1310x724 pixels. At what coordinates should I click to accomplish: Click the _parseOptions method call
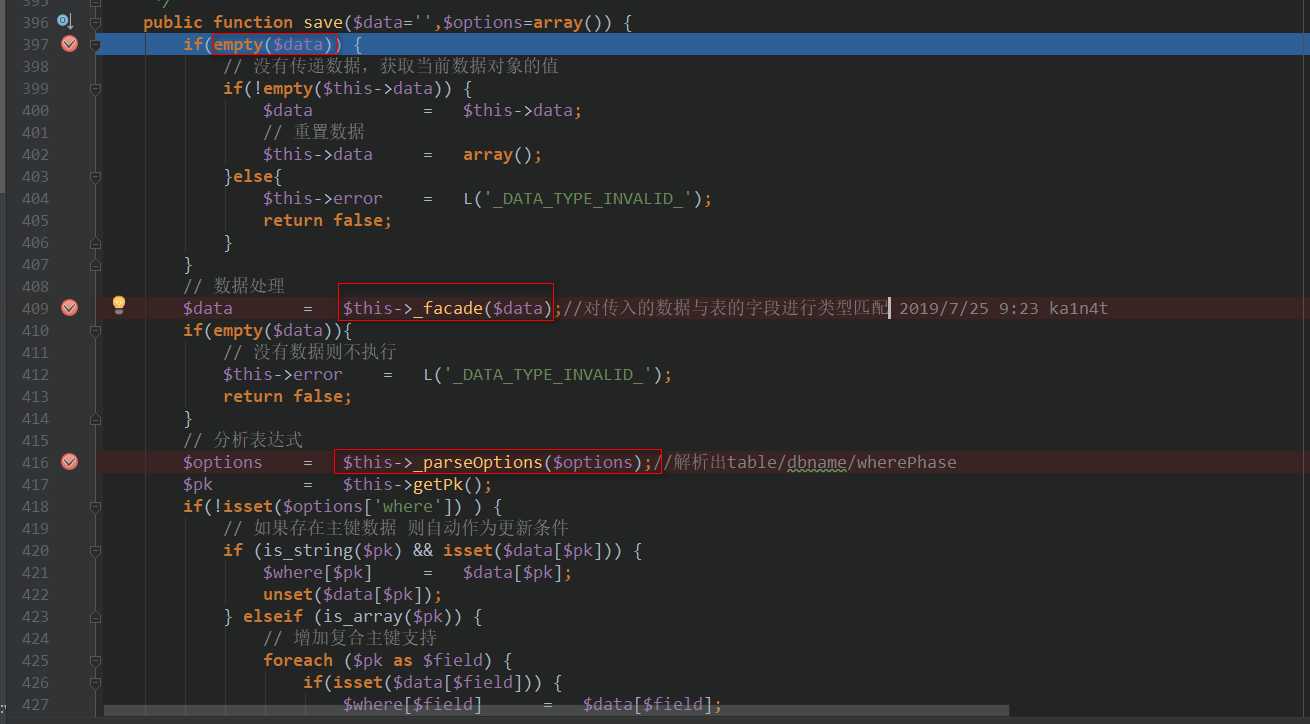[x=478, y=462]
